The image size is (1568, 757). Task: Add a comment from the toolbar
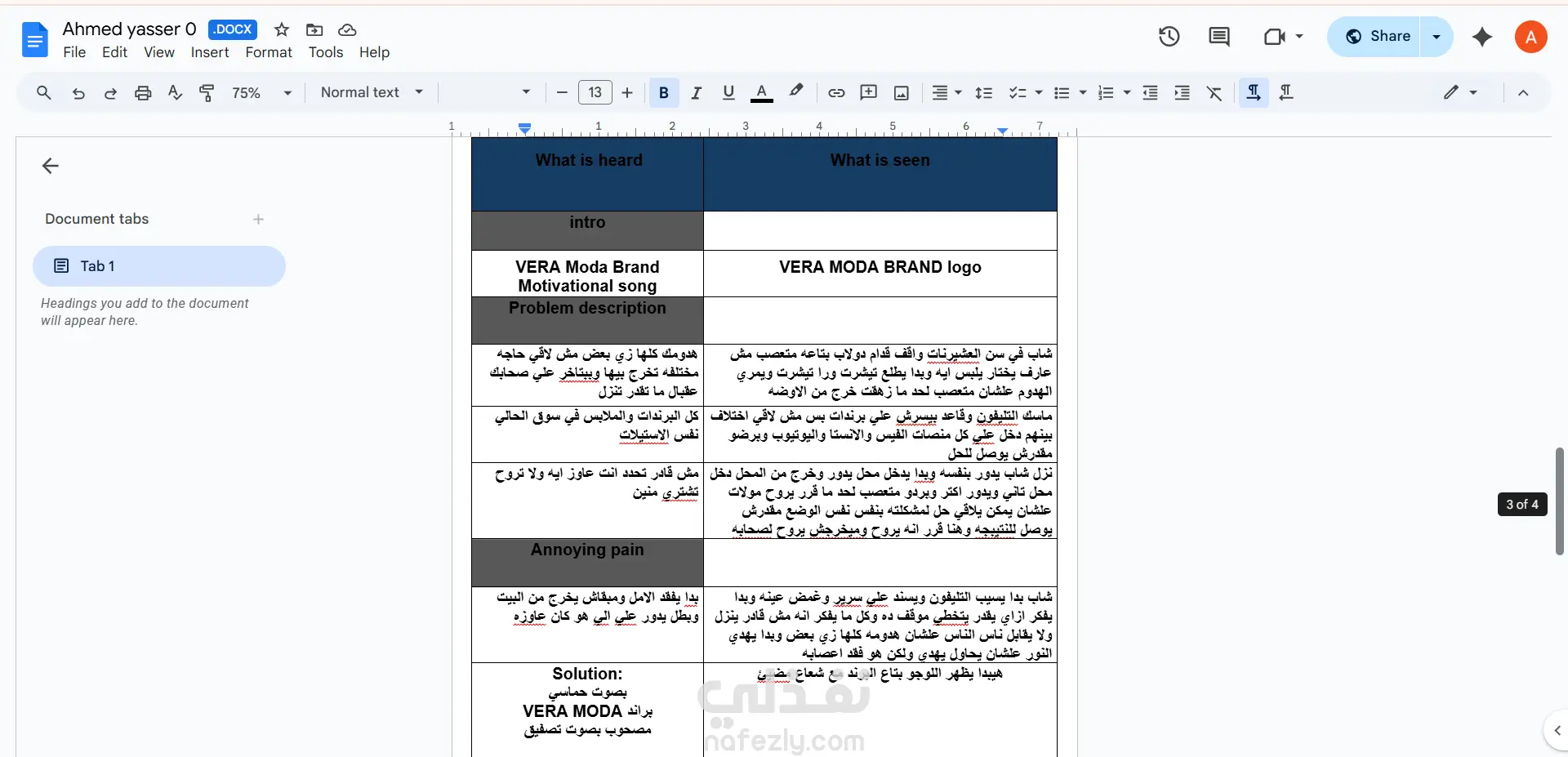click(x=869, y=93)
